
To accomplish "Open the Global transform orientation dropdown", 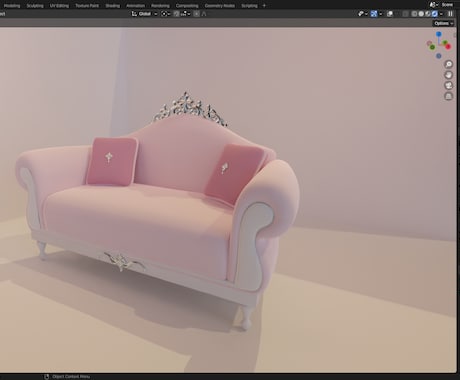I will pyautogui.click(x=144, y=14).
